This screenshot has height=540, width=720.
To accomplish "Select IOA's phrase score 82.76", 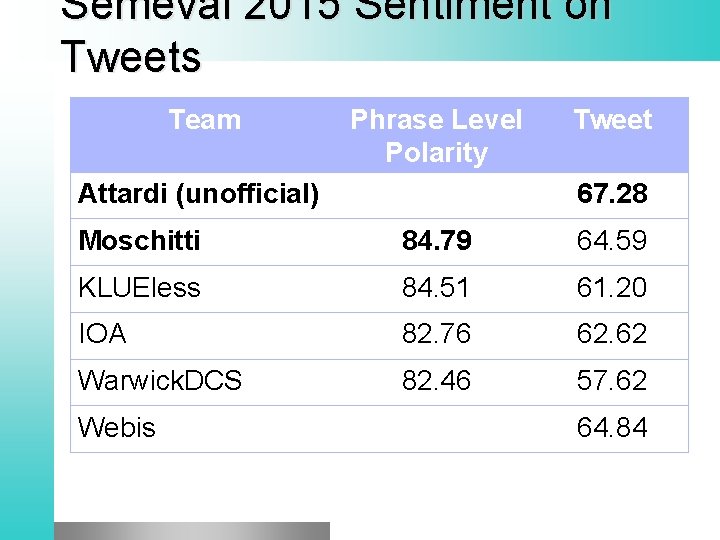I will (x=436, y=334).
